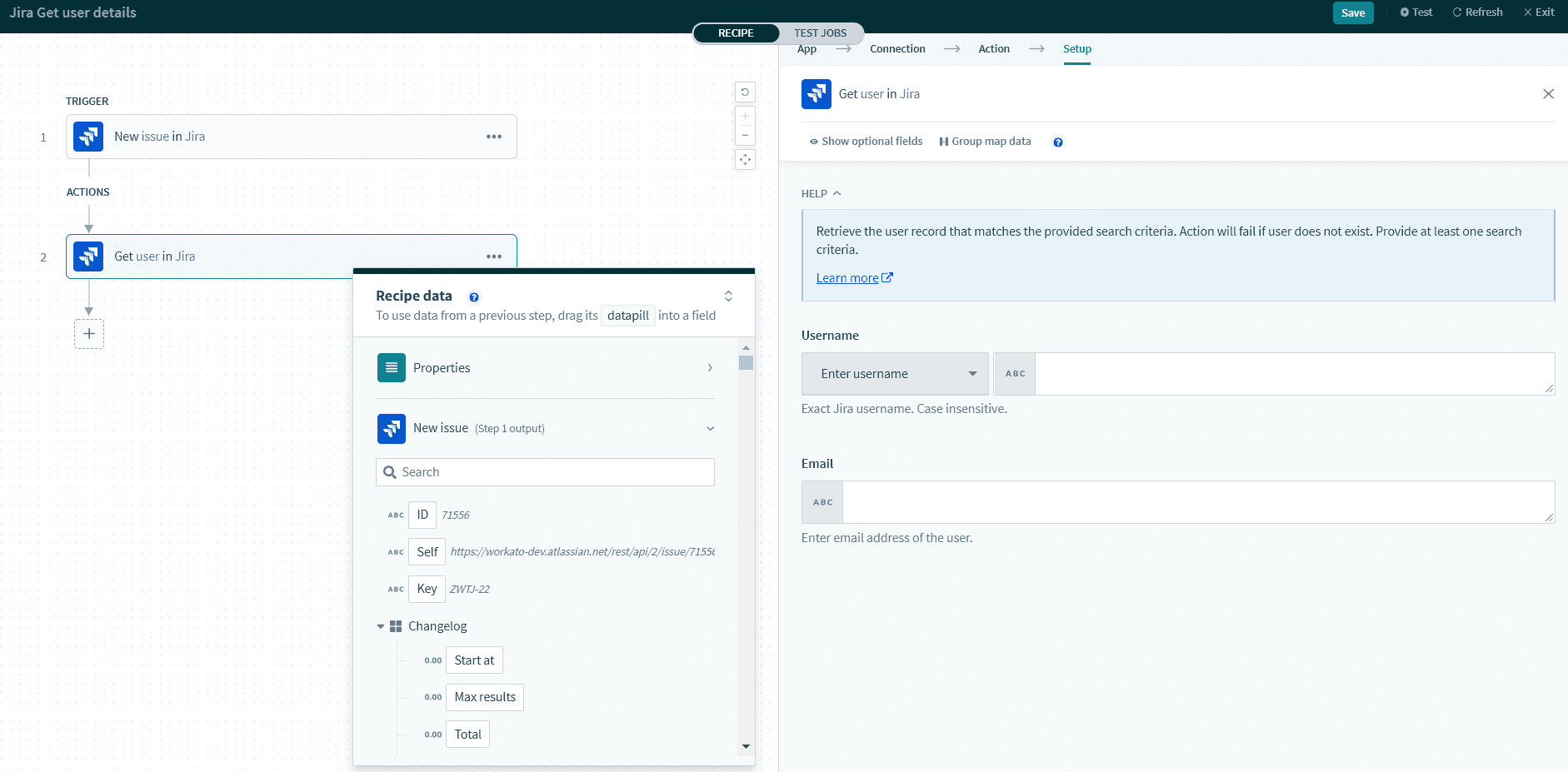Collapse the Changelog tree in Recipe data

[x=382, y=625]
